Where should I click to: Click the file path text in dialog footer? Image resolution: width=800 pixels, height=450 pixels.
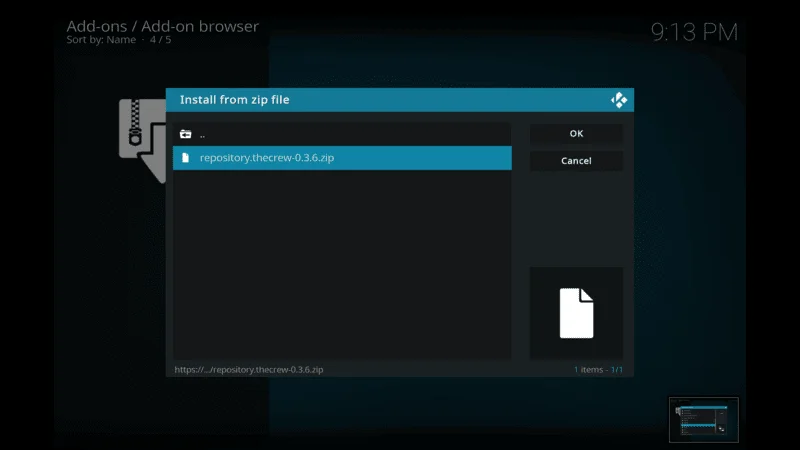coord(249,369)
